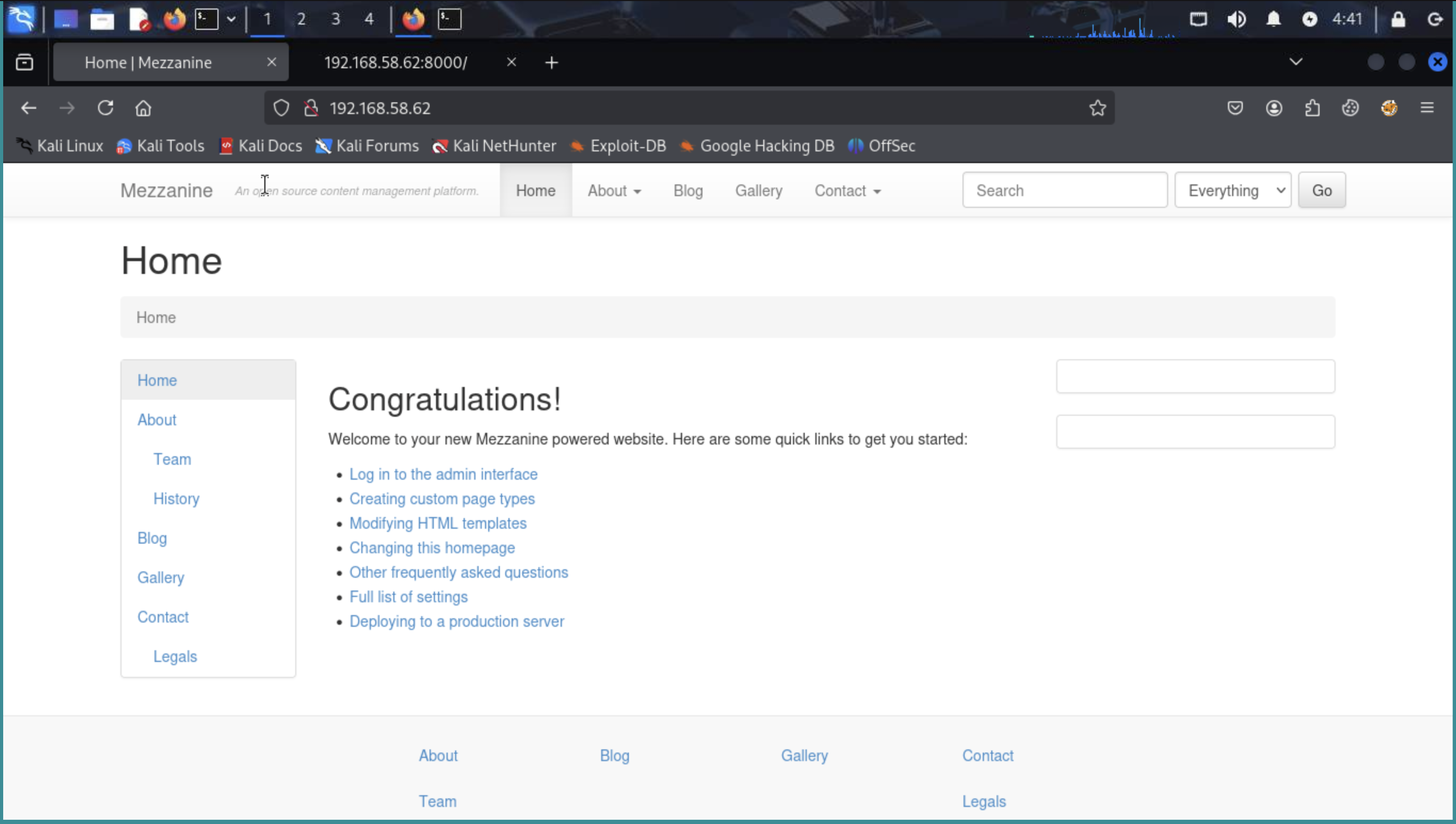The image size is (1456, 824).
Task: Open the Kali applications menu icon
Action: pyautogui.click(x=21, y=19)
